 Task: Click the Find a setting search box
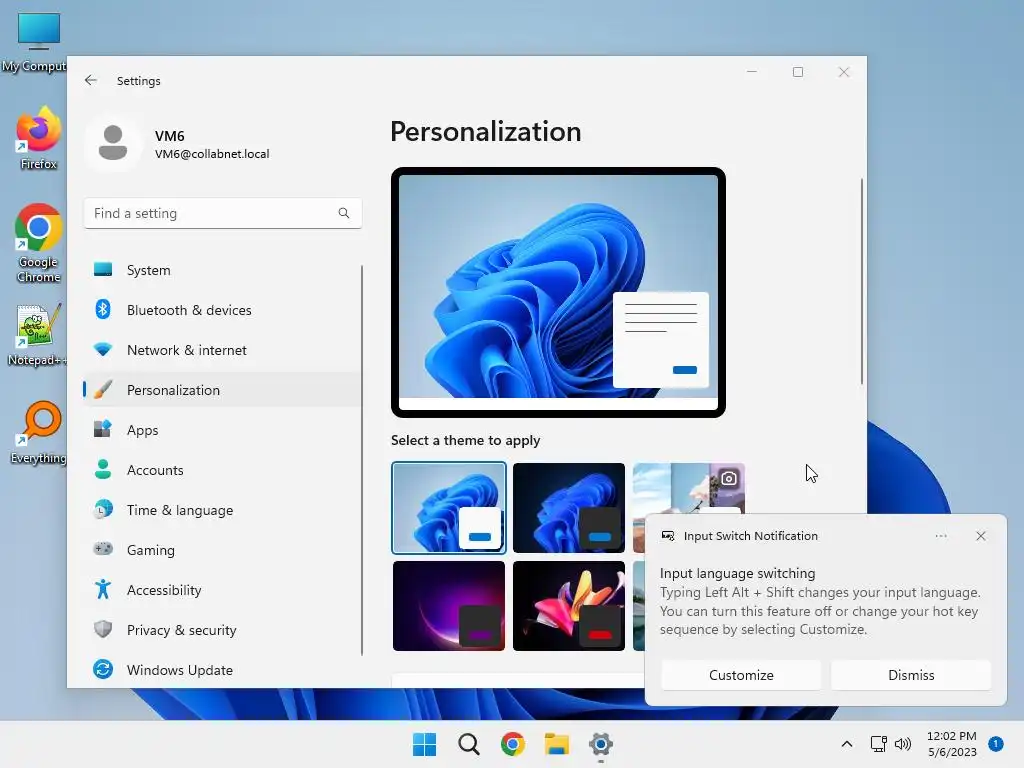(x=223, y=213)
